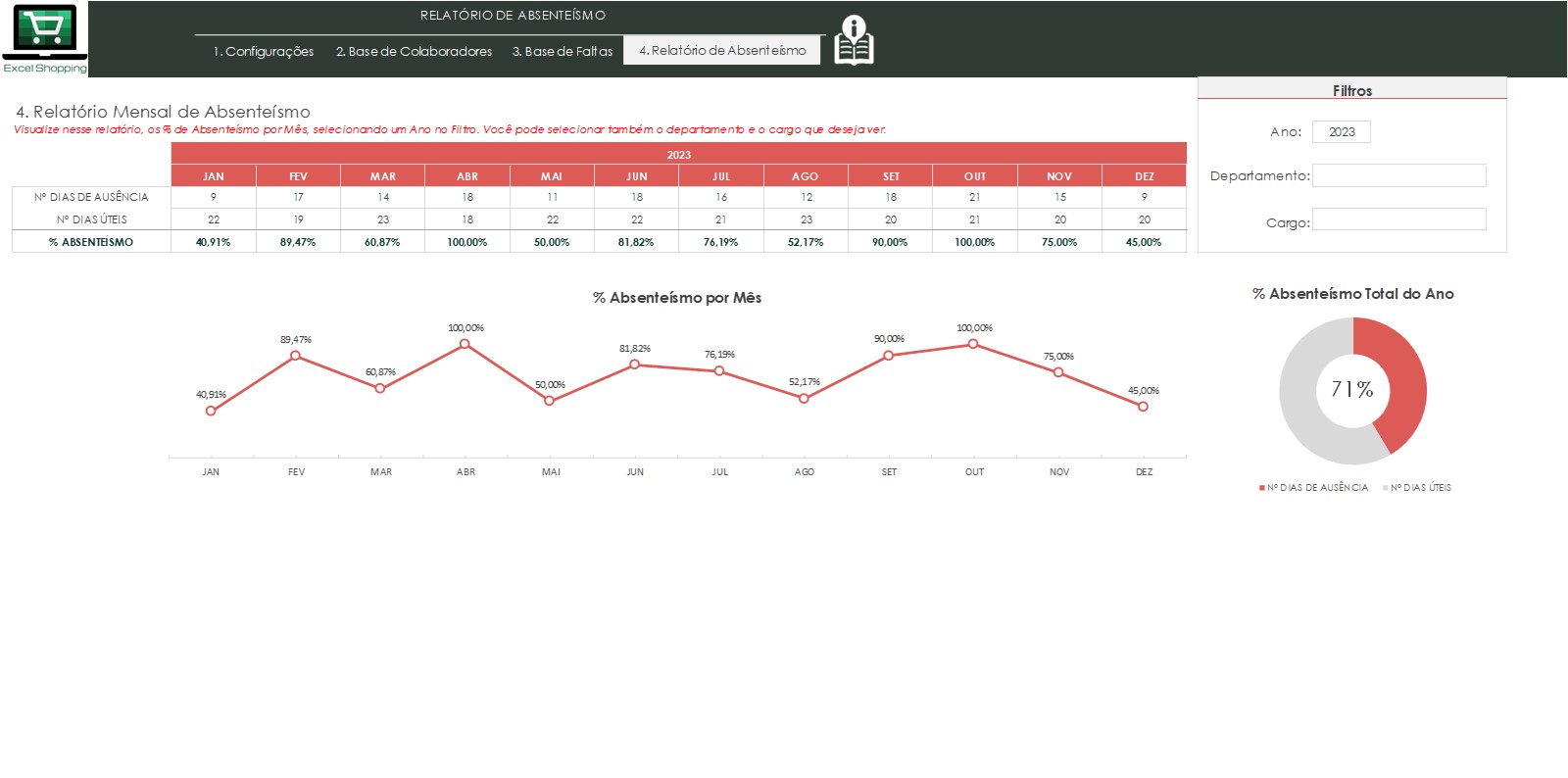The width and height of the screenshot is (1568, 778).
Task: Select the 71% donut chart center label
Action: pos(1352,390)
